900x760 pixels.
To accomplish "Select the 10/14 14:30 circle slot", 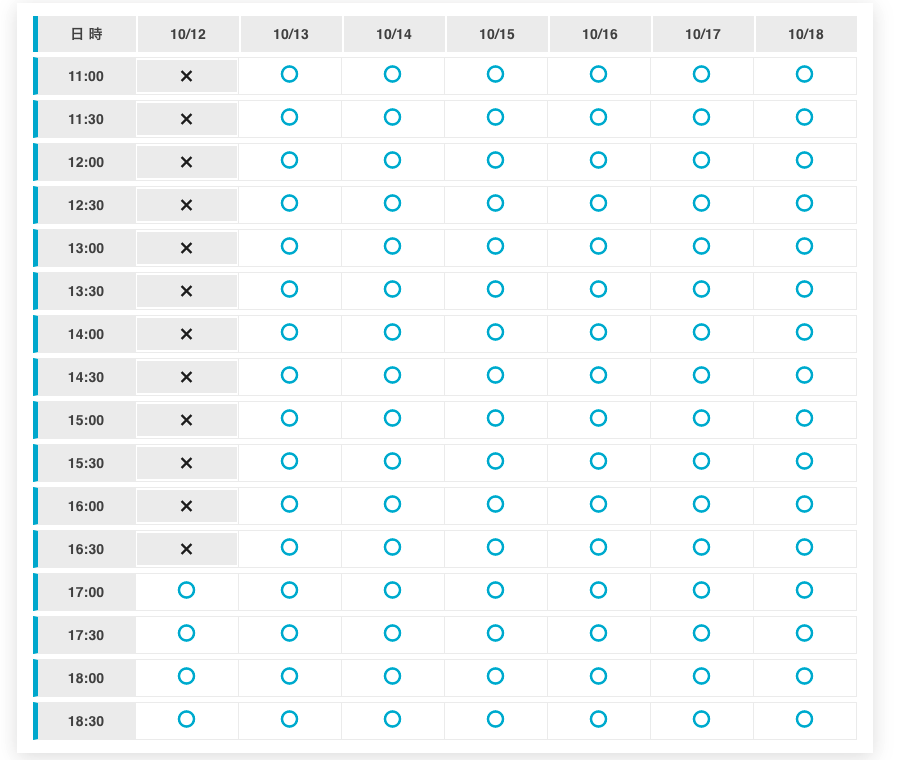I will (x=393, y=375).
